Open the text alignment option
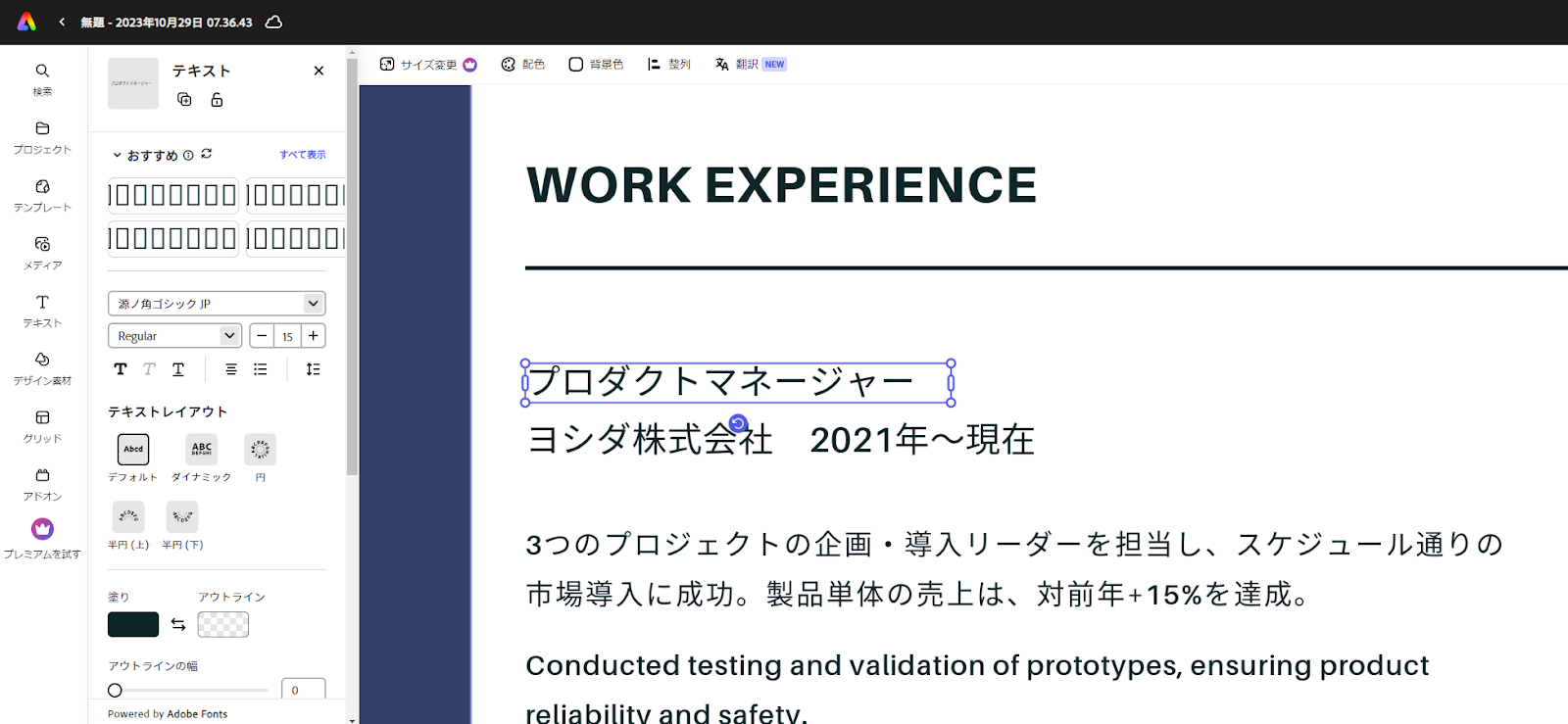Image resolution: width=1568 pixels, height=724 pixels. tap(231, 369)
